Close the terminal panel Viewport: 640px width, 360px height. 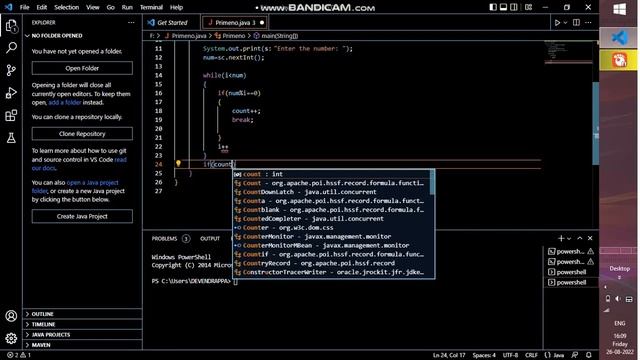(x=590, y=238)
